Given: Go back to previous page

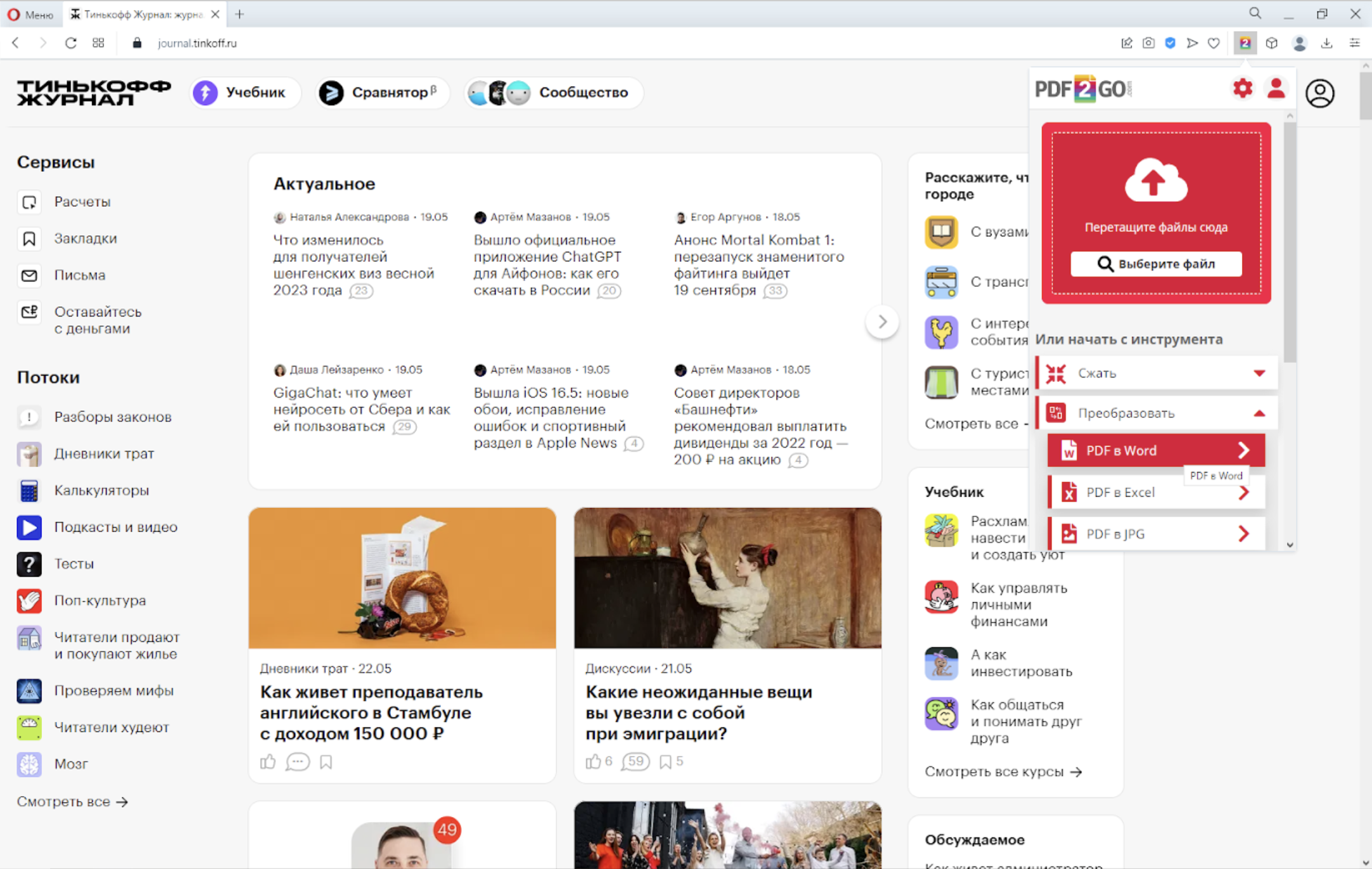Looking at the screenshot, I should pos(16,43).
